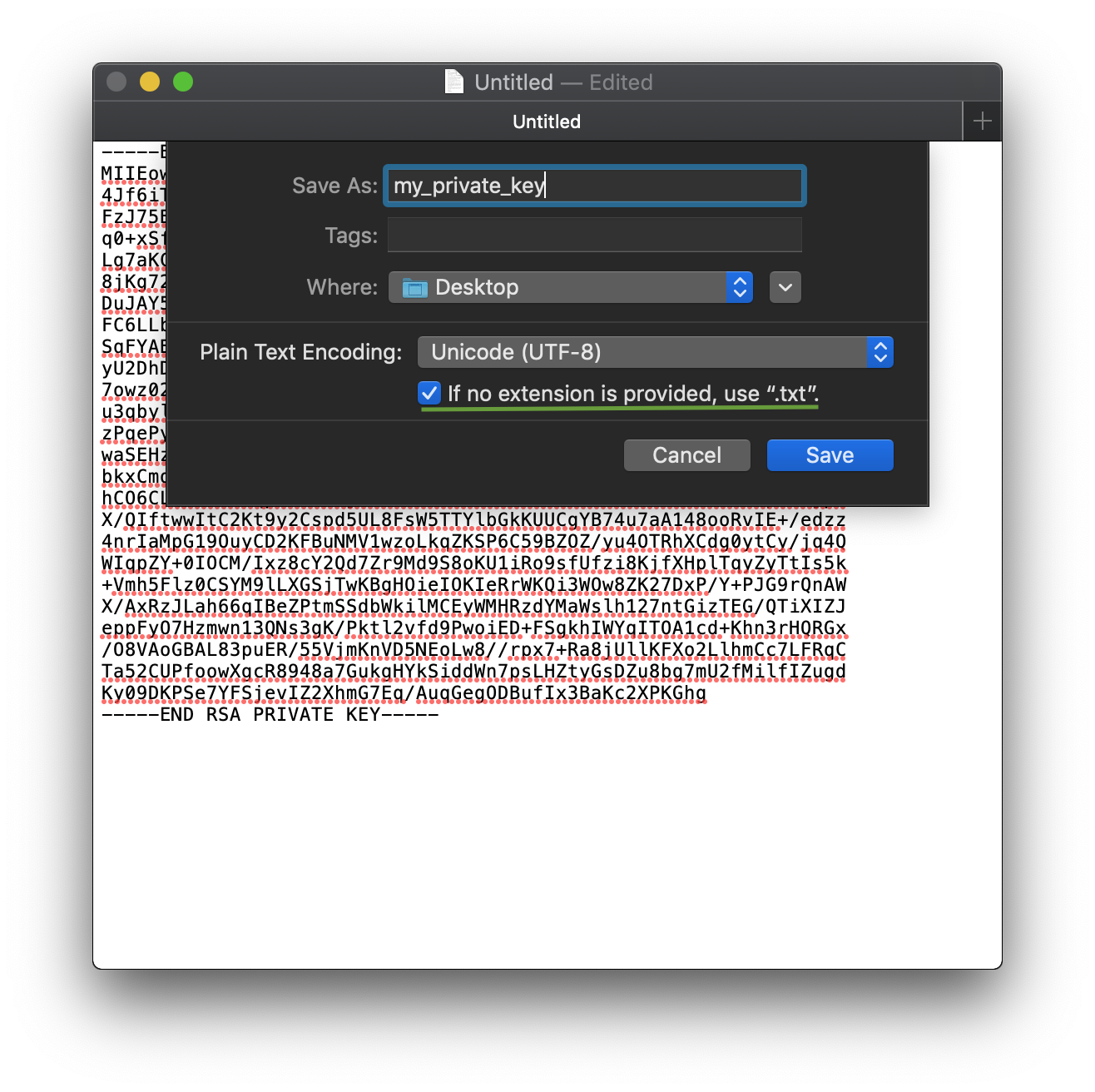Viewport: 1095px width, 1092px height.
Task: Click the key line starting with X/QIftwwItC2
Action: coord(473,520)
